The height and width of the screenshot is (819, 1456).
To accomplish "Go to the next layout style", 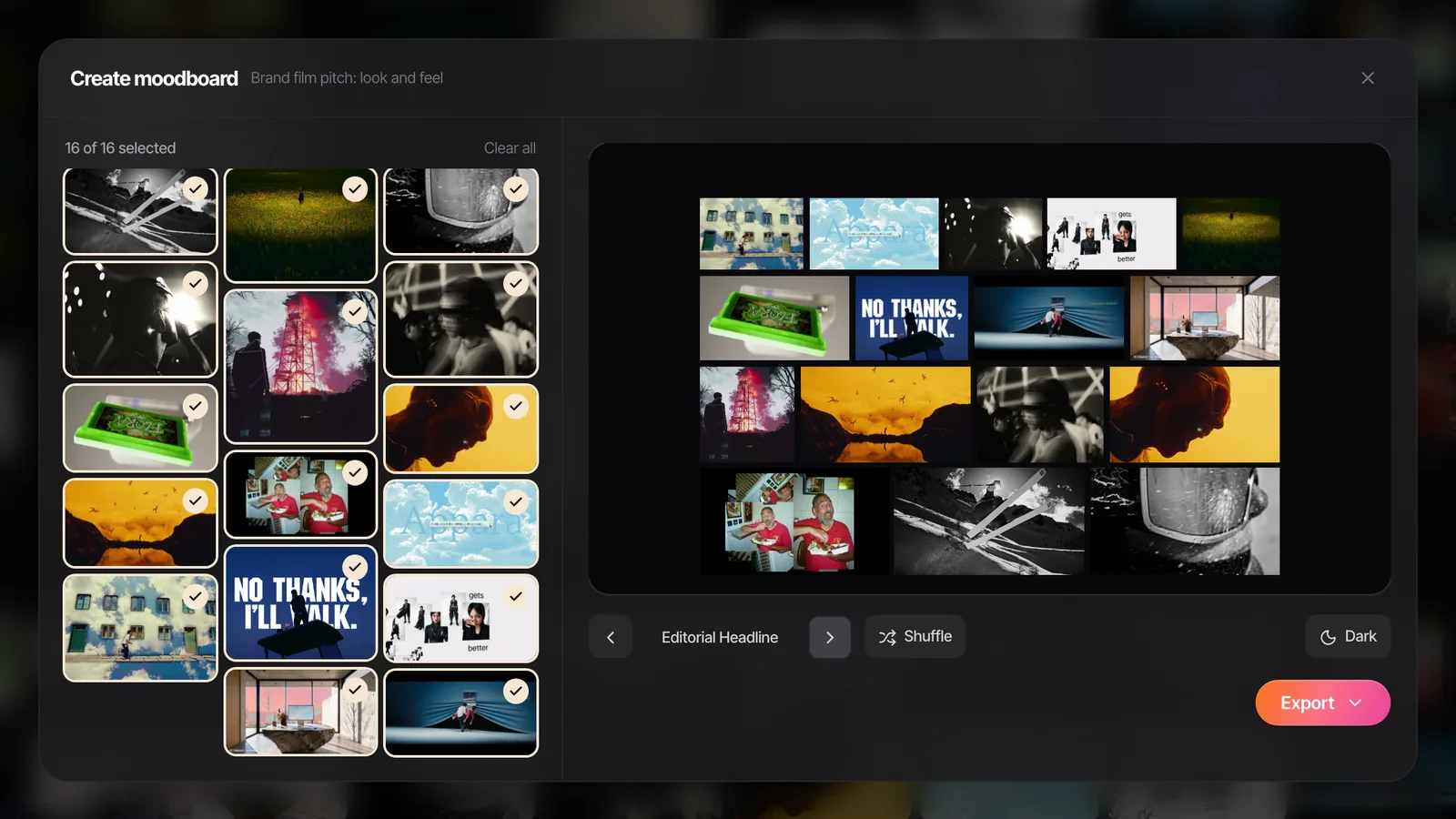I will point(830,637).
